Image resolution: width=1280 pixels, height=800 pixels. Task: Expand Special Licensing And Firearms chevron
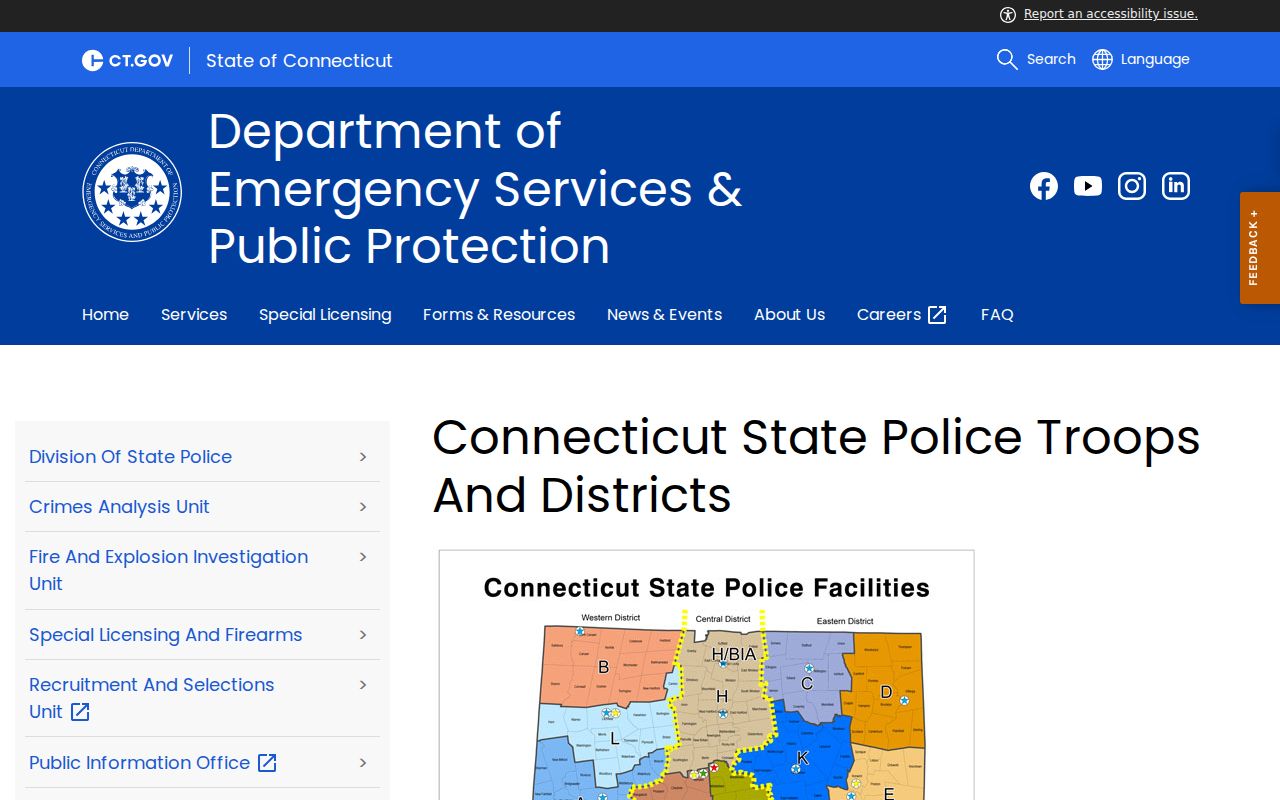[x=363, y=635]
